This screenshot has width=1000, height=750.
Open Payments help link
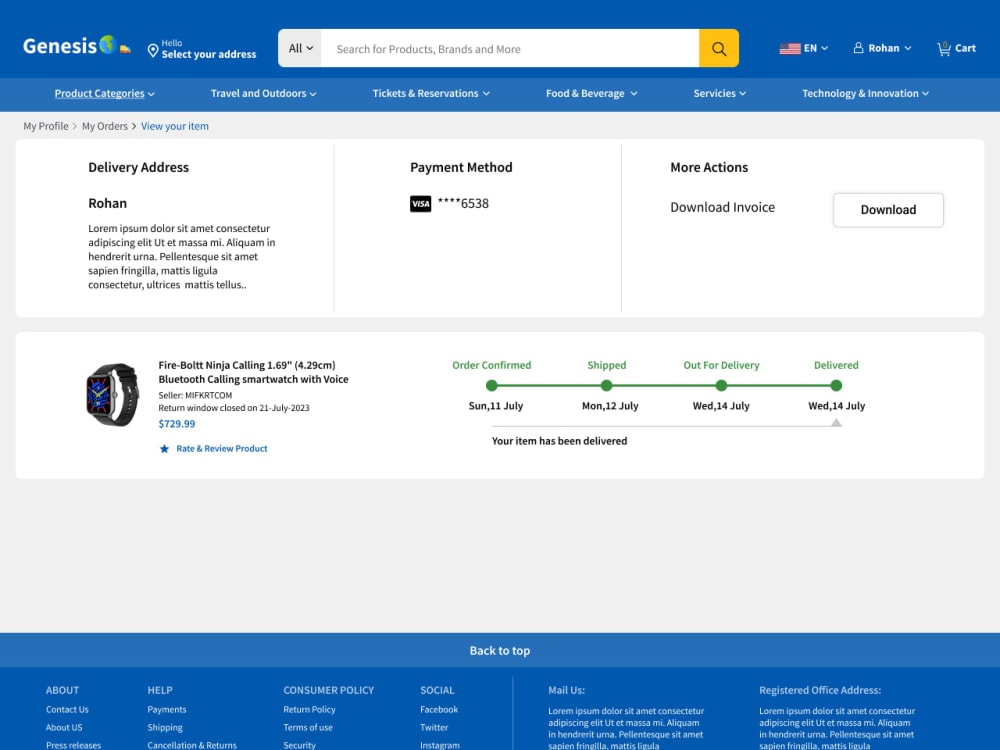166,710
